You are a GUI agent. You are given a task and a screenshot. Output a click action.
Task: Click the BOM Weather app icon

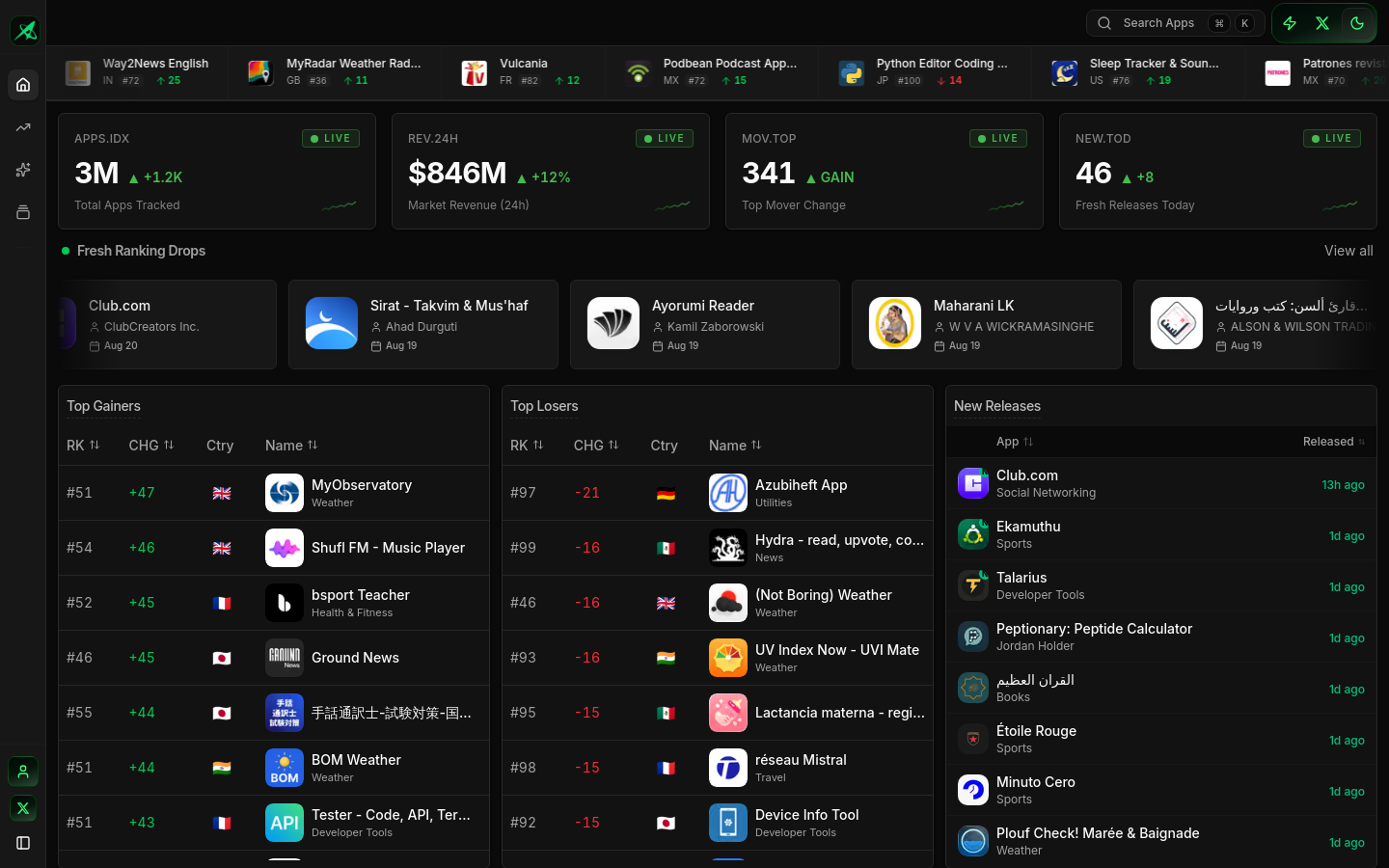click(285, 768)
